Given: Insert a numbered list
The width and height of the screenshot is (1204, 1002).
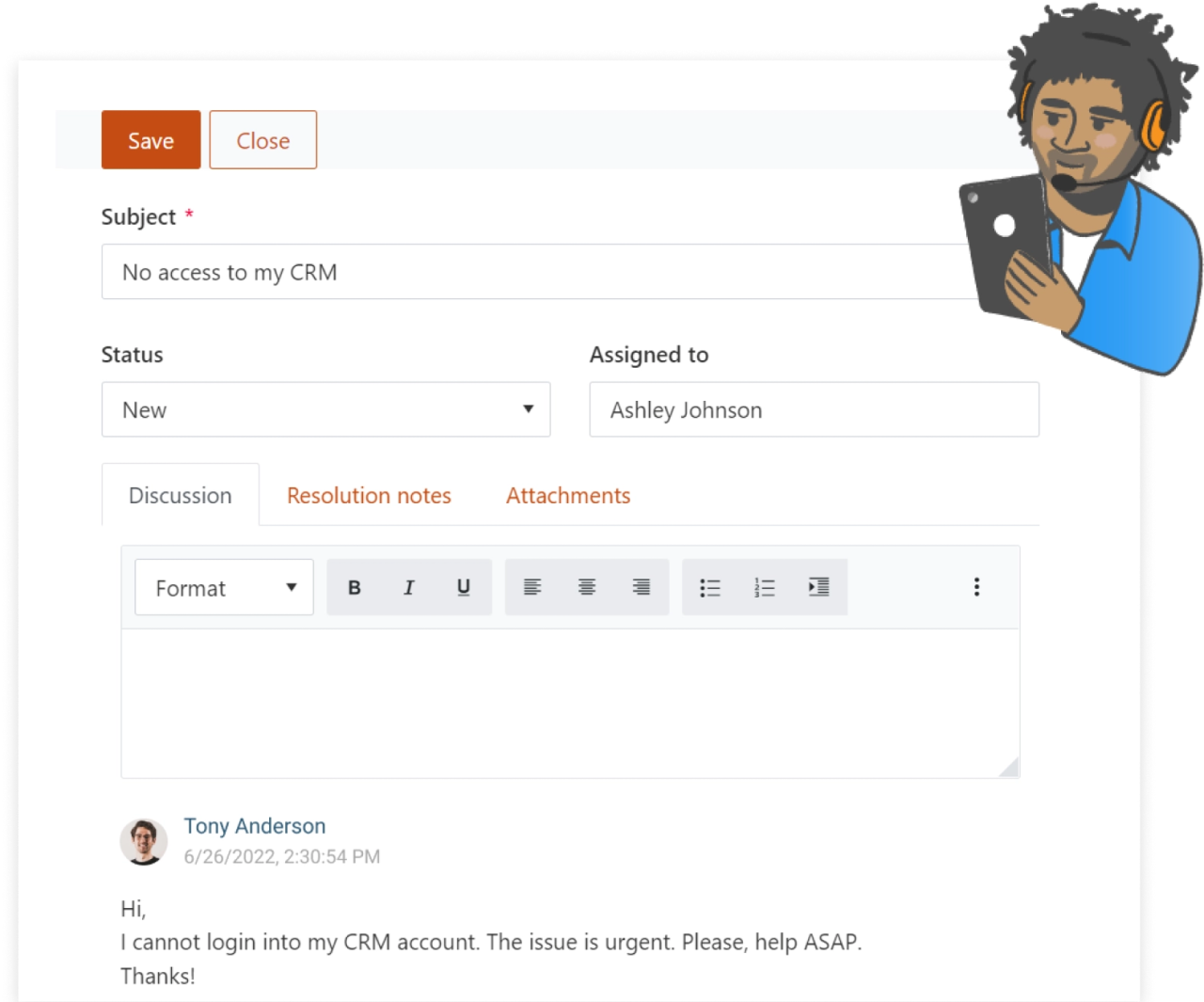Looking at the screenshot, I should tap(764, 587).
